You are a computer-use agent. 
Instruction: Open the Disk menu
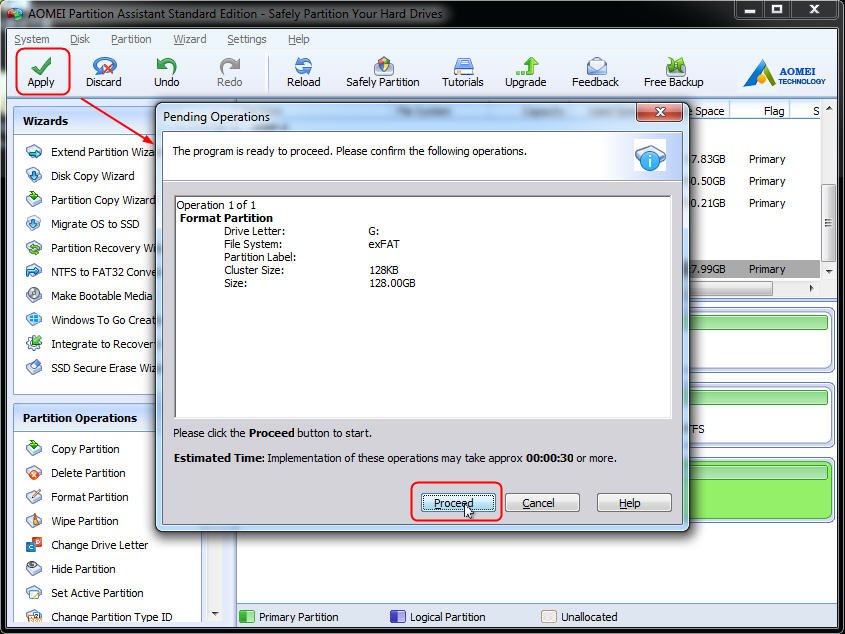[x=80, y=39]
